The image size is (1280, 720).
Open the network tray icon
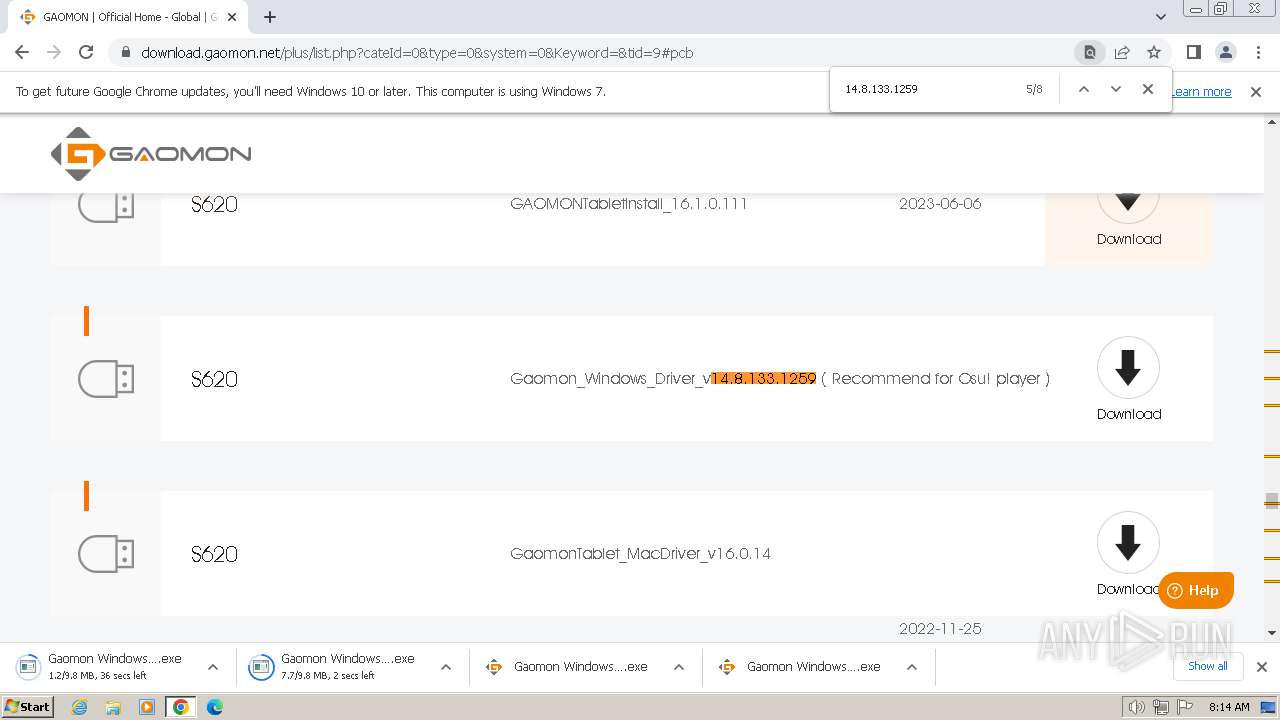coord(1162,707)
